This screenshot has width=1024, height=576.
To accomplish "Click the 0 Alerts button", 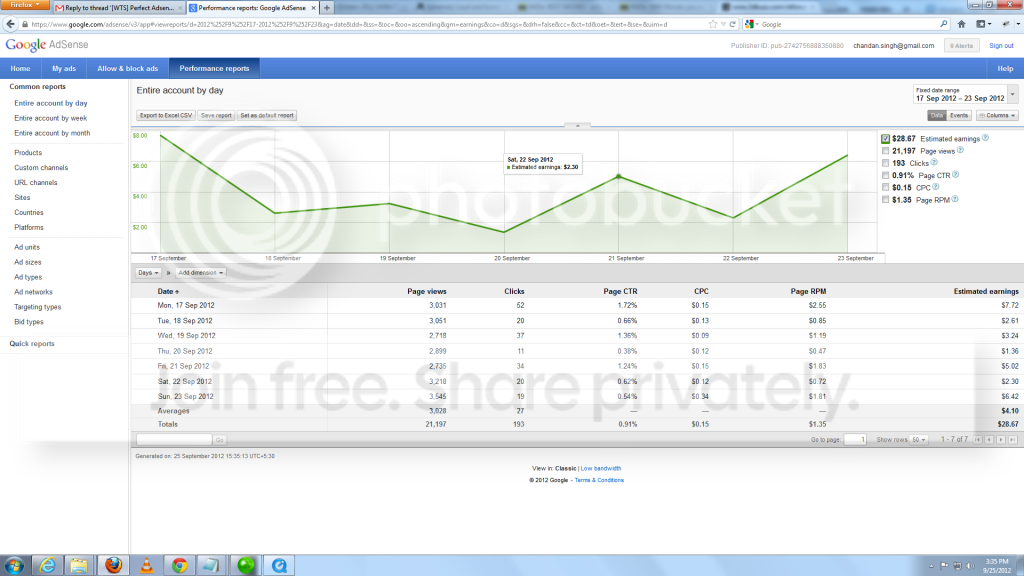I will pos(961,46).
